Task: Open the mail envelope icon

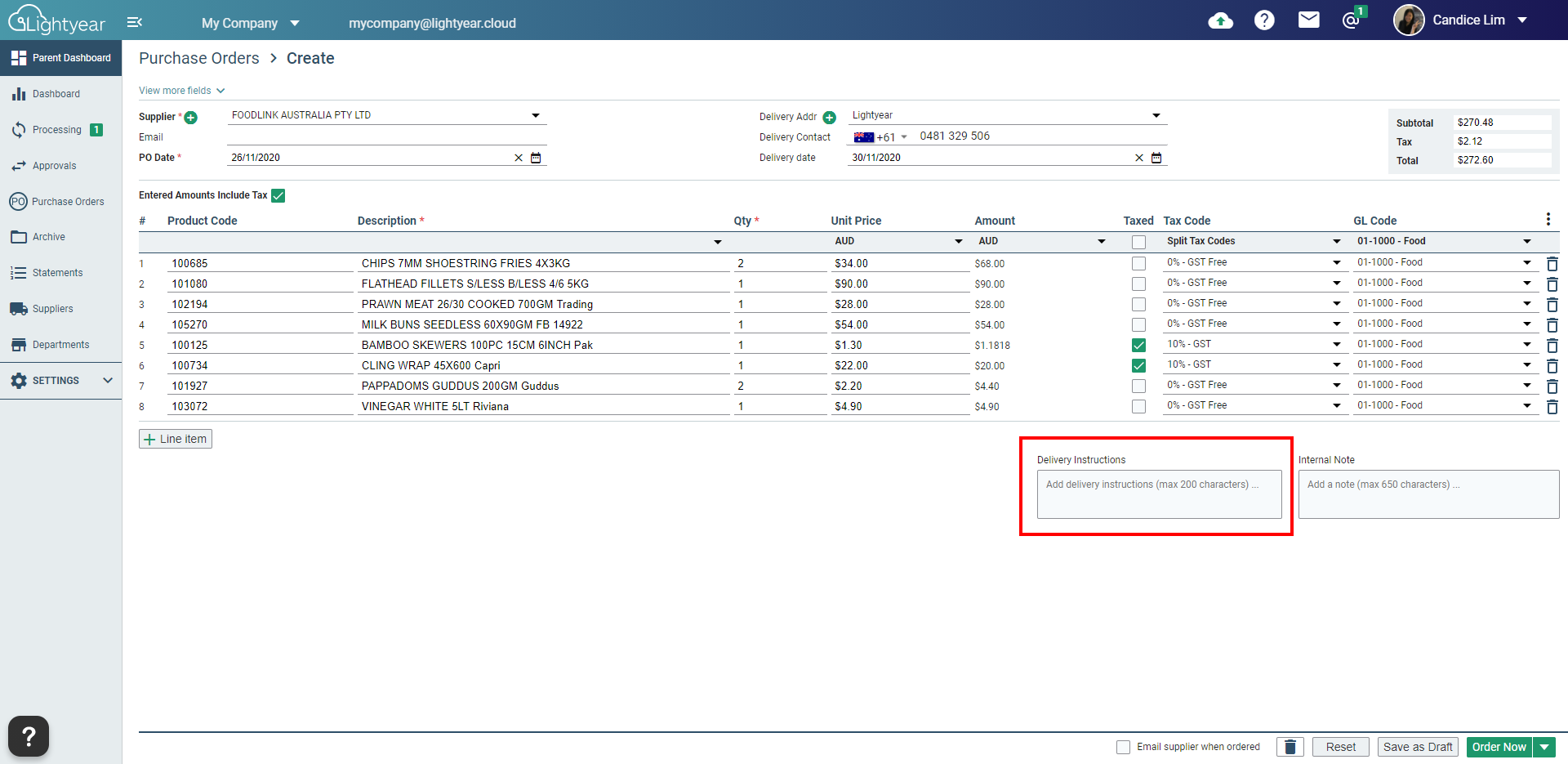Action: pos(1308,20)
